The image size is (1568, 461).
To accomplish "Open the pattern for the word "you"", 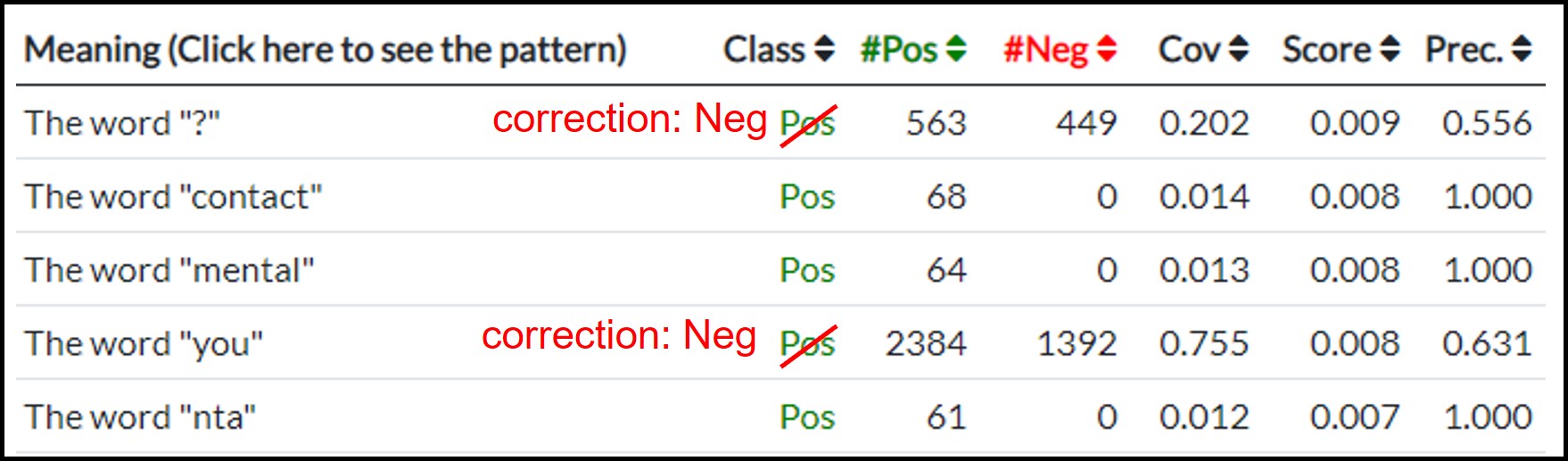I will pyautogui.click(x=144, y=343).
